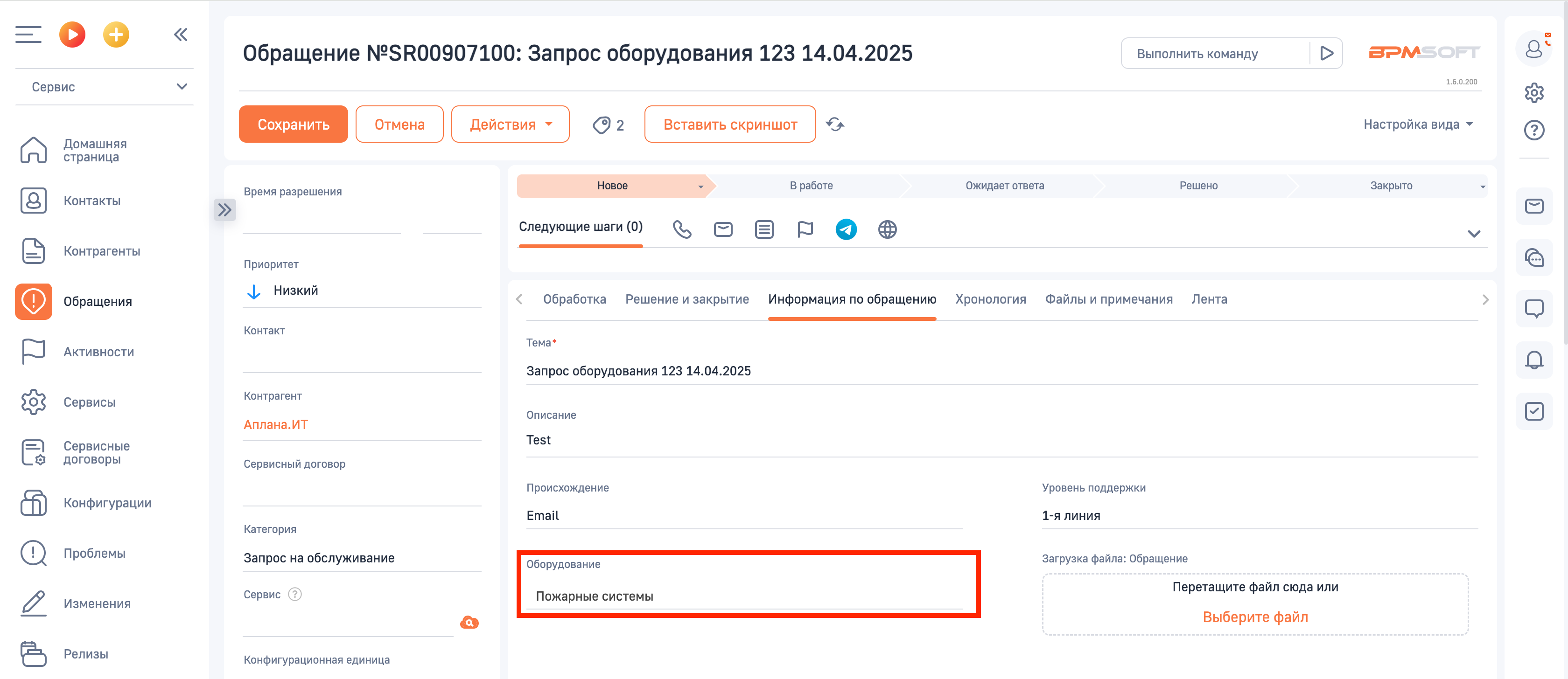Click the globe icon under next steps
1568x679 pixels.
click(887, 229)
